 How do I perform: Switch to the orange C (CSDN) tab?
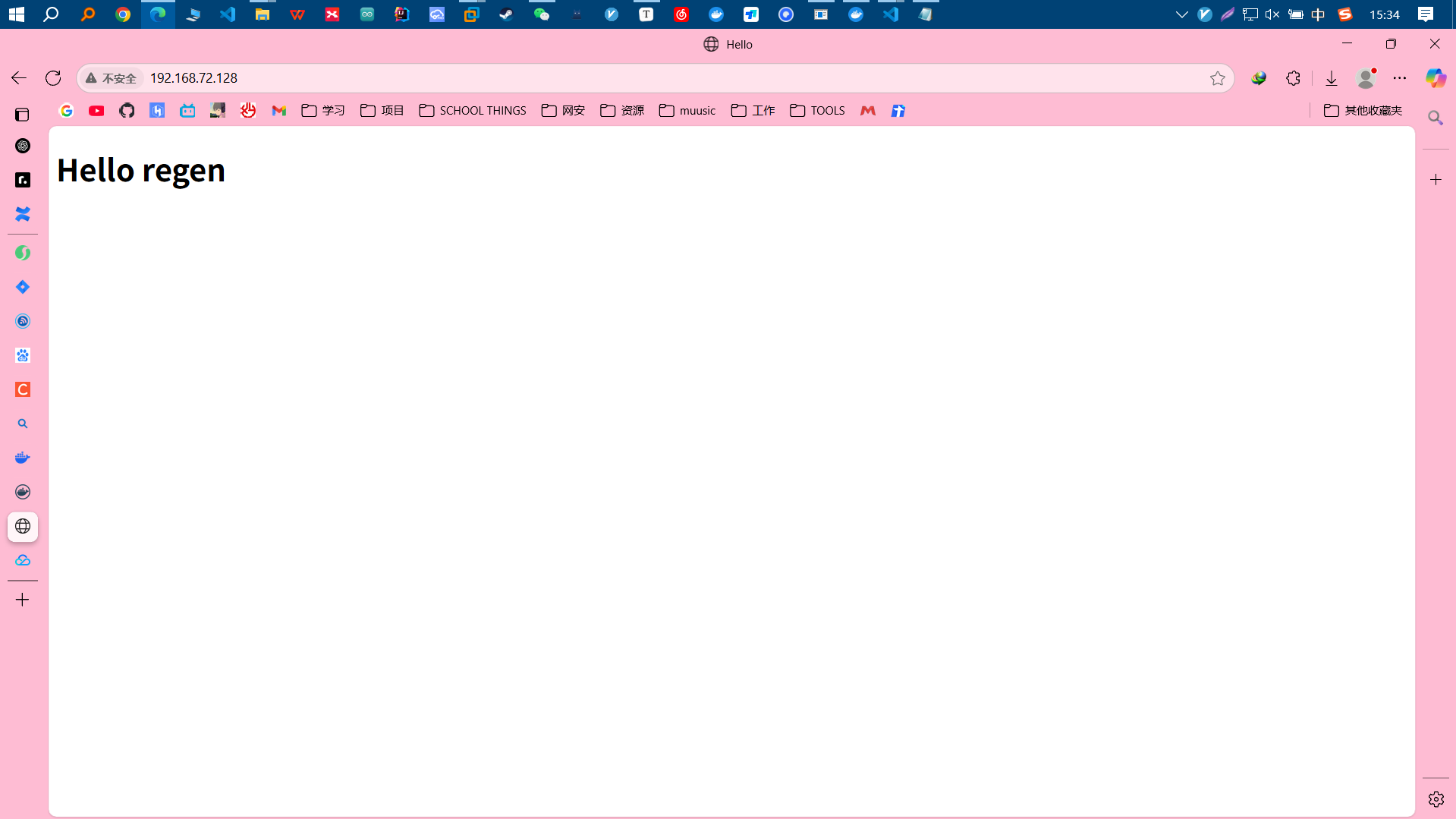point(23,389)
